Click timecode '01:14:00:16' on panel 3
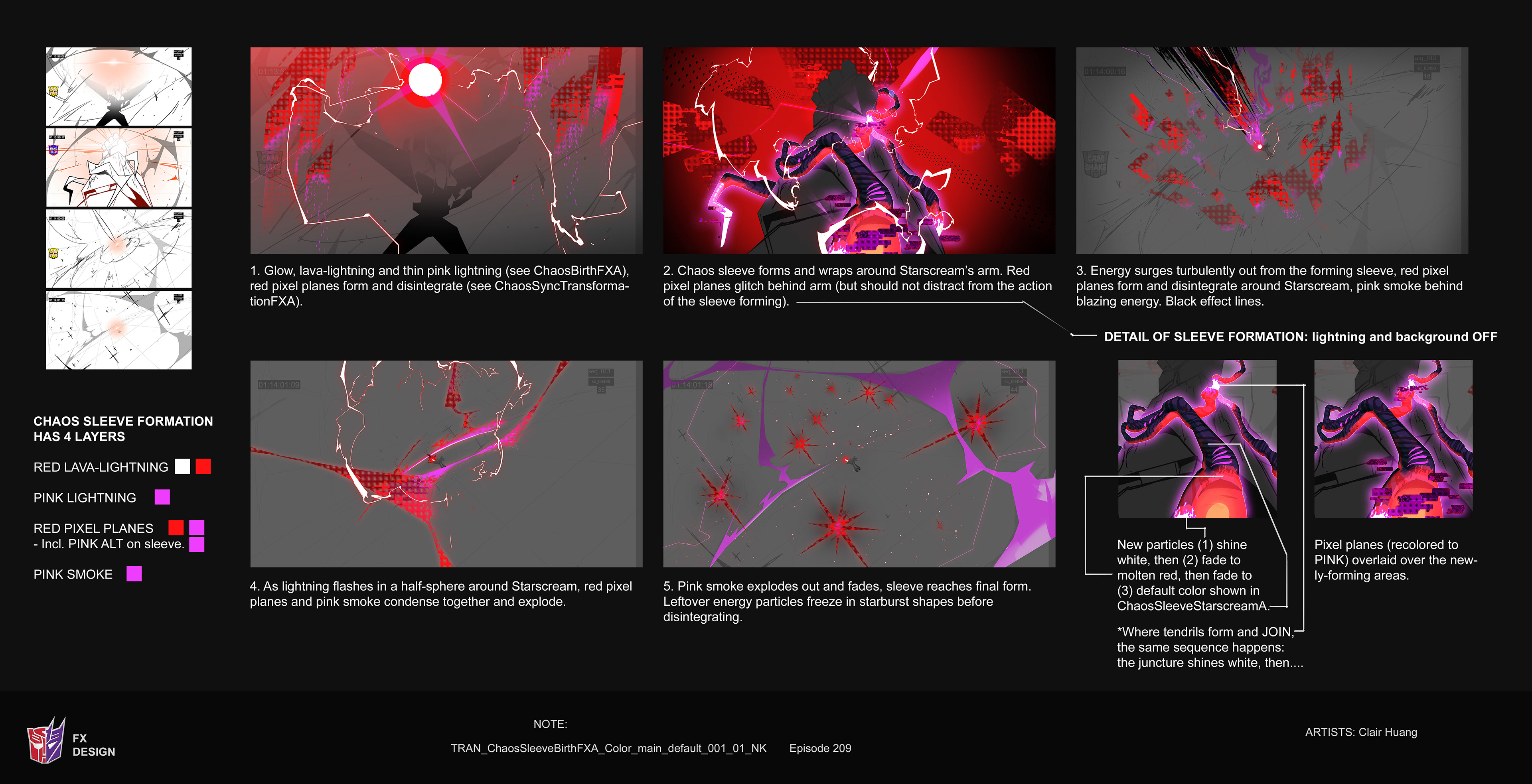 point(1104,71)
